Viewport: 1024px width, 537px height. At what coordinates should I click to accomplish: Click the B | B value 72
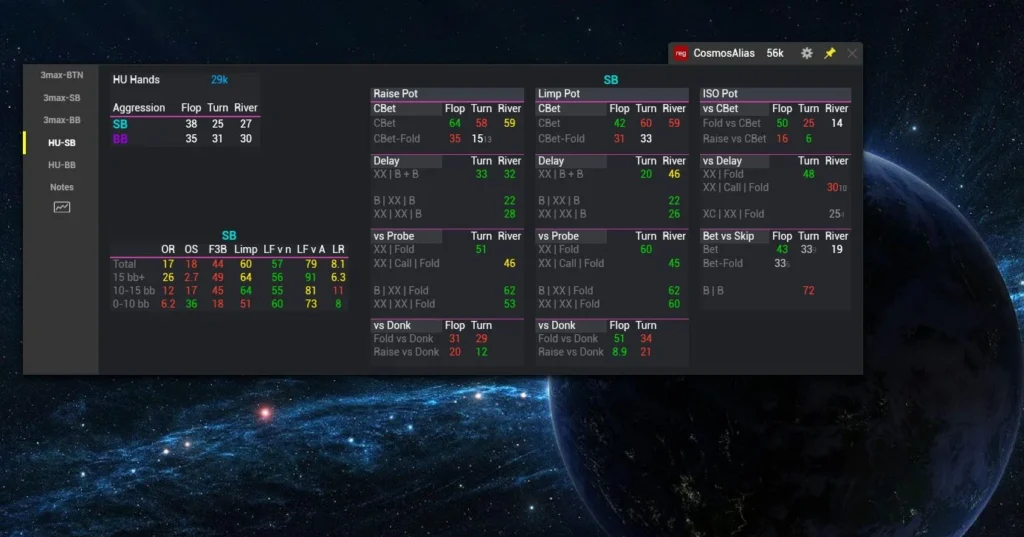pyautogui.click(x=808, y=291)
